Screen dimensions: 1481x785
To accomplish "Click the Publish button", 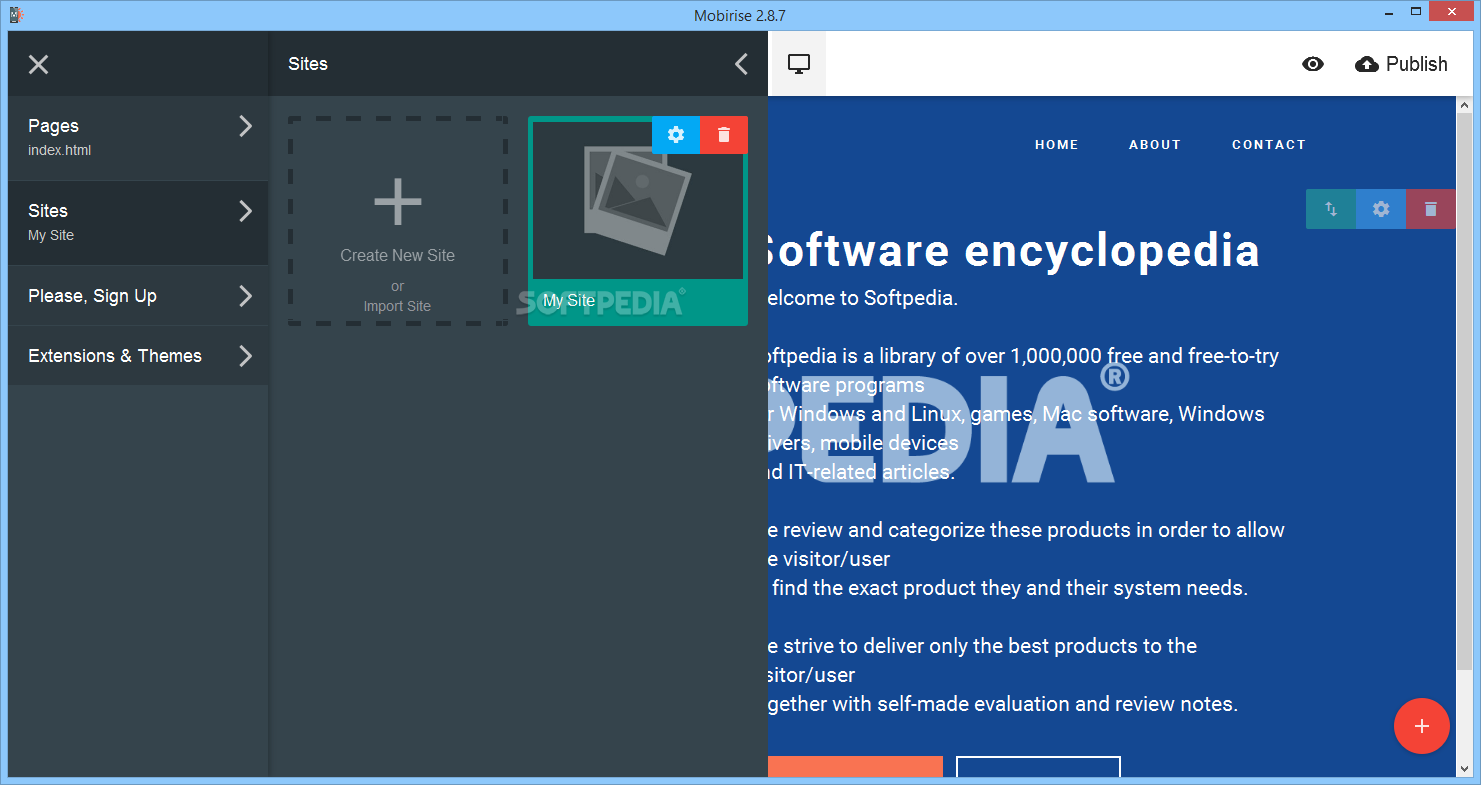I will (1401, 64).
